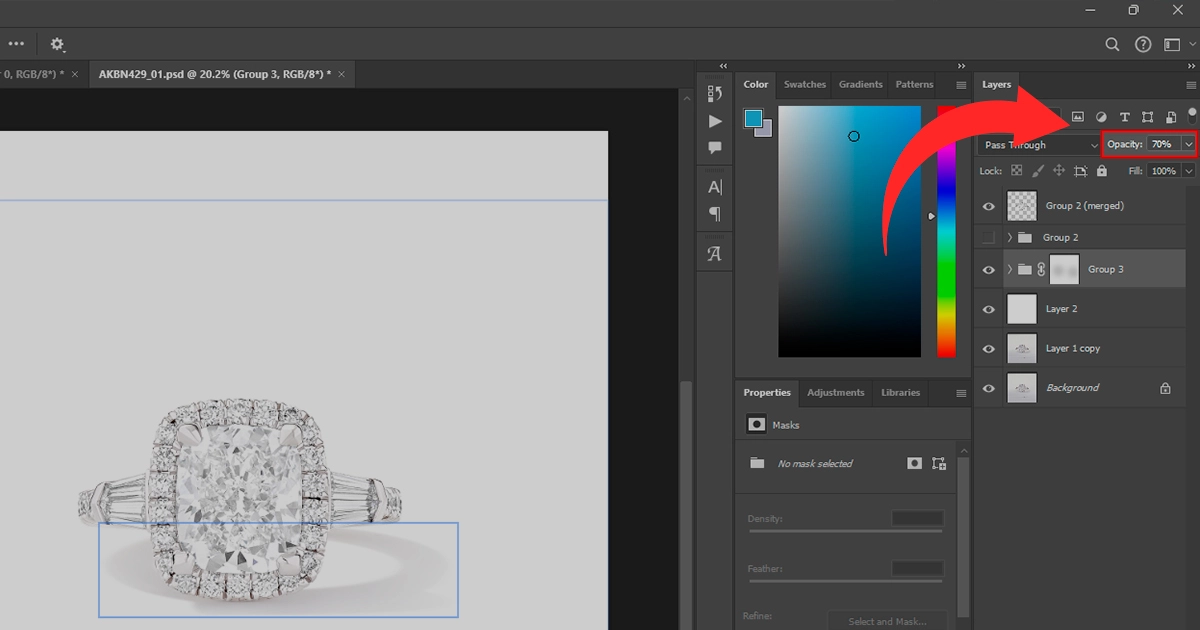Click the Search magnifier icon
1200x630 pixels.
[1112, 45]
